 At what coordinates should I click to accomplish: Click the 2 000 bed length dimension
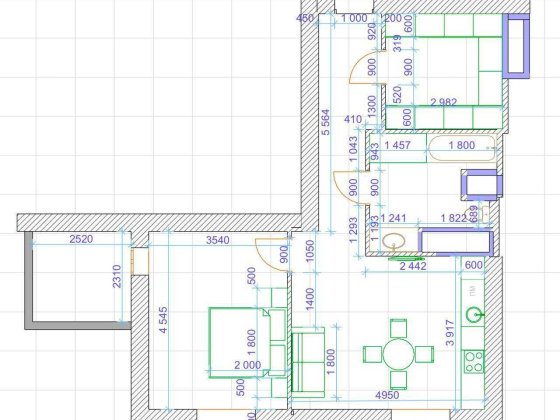[248, 365]
